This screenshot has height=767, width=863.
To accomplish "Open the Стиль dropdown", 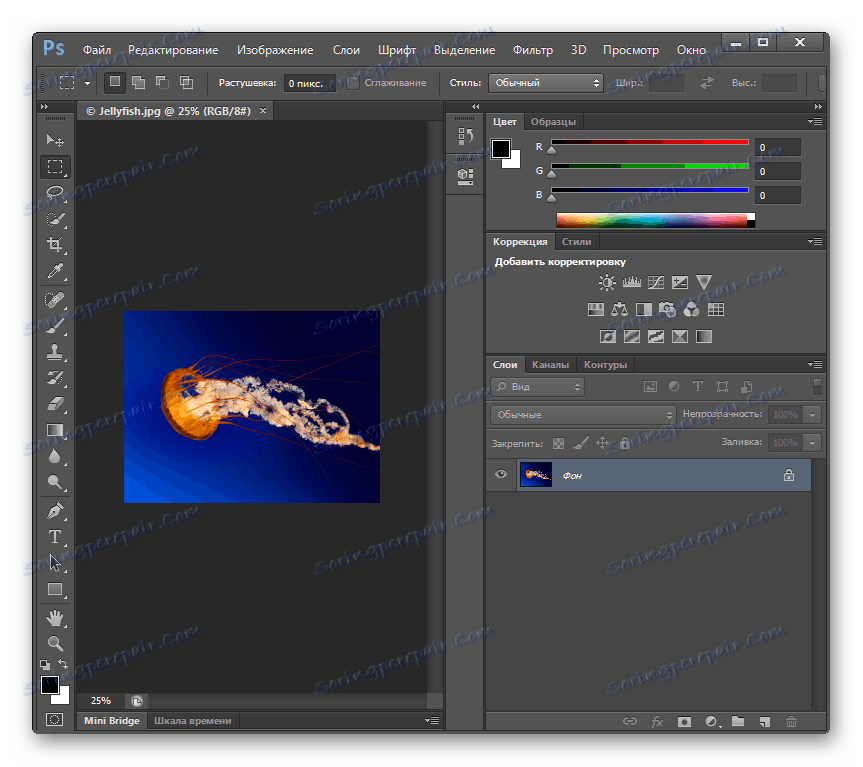I will (546, 83).
